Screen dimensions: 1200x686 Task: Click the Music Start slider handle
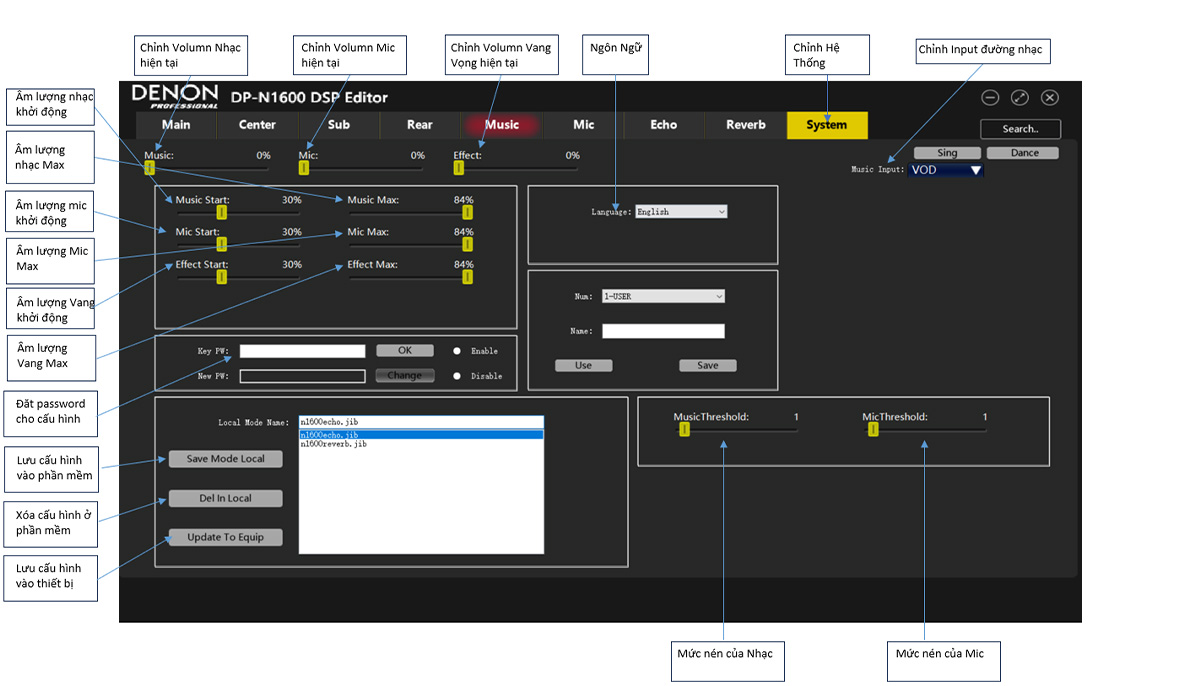pos(222,212)
